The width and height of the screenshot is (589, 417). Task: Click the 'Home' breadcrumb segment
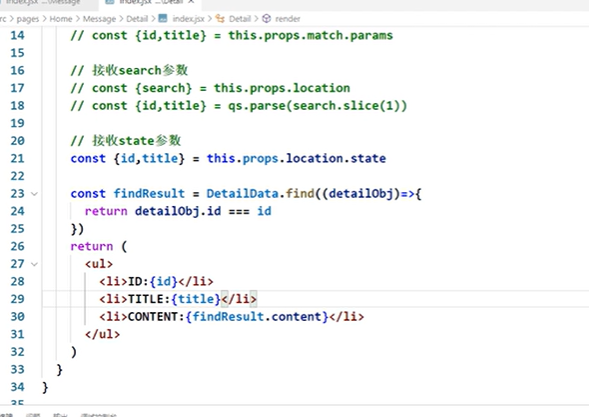point(60,19)
